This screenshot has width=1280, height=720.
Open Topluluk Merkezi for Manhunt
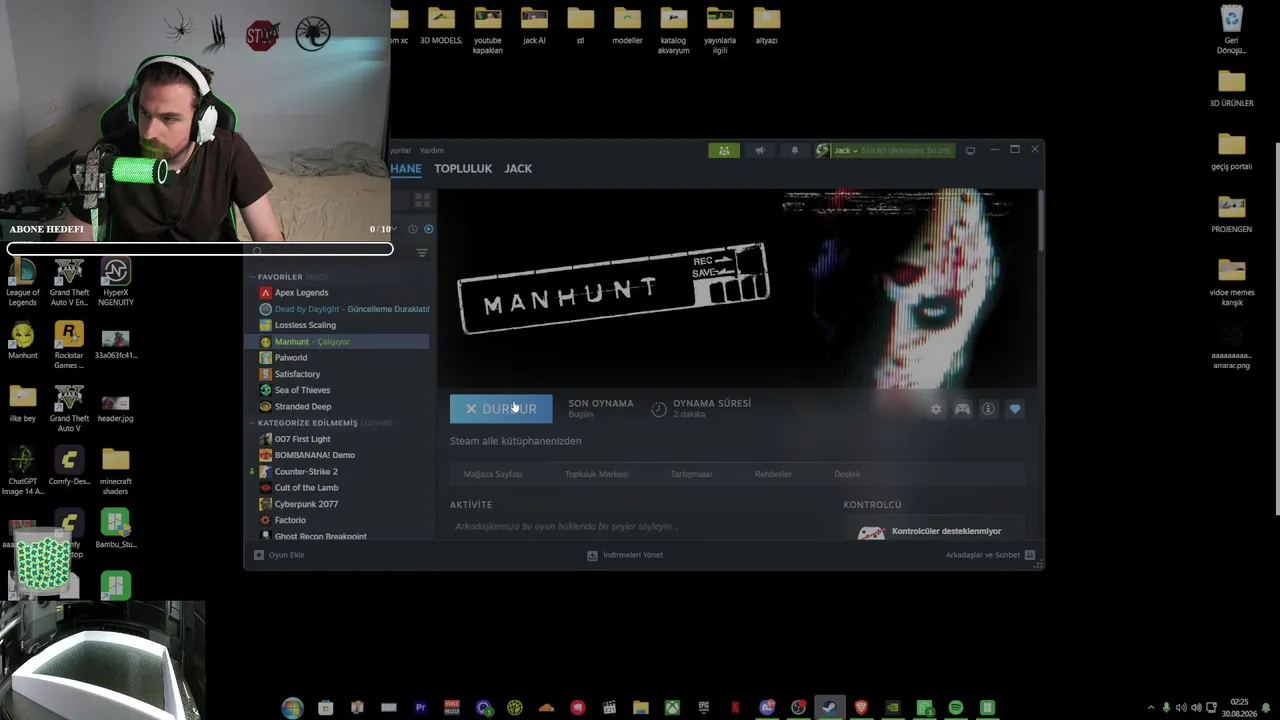(x=596, y=474)
